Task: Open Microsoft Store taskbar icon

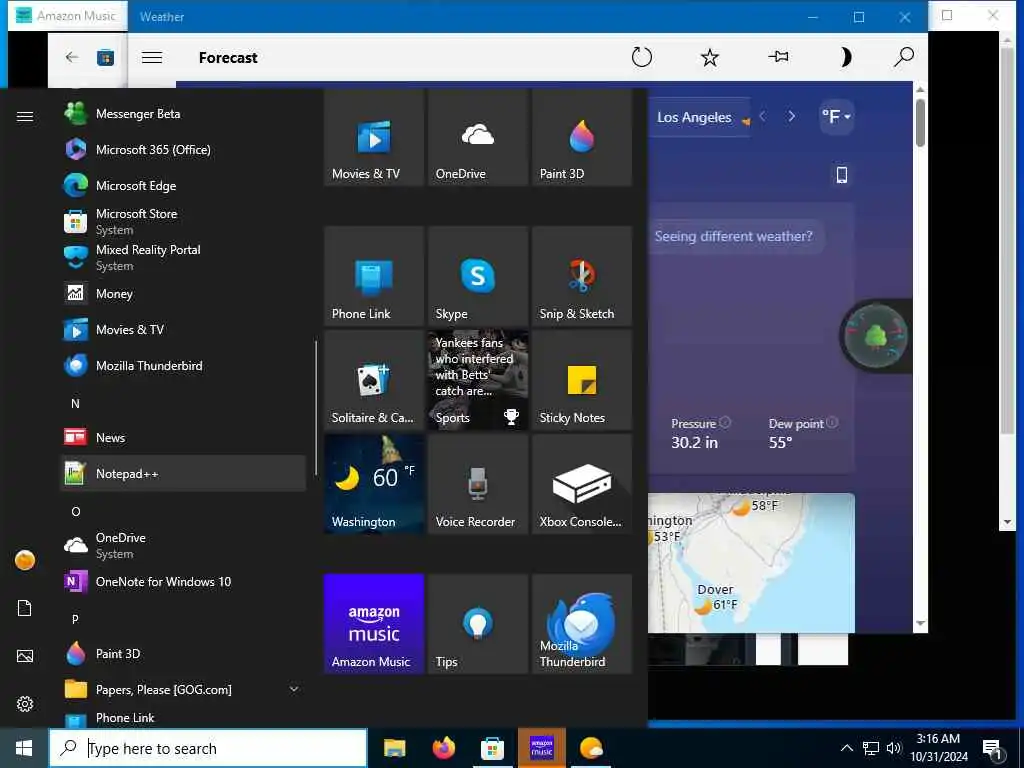Action: (492, 748)
